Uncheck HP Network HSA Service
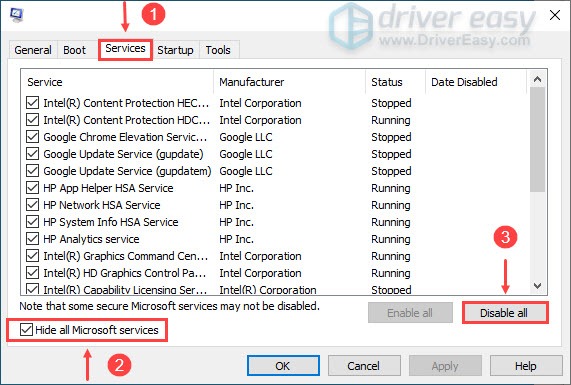The width and height of the screenshot is (571, 385). [x=32, y=205]
